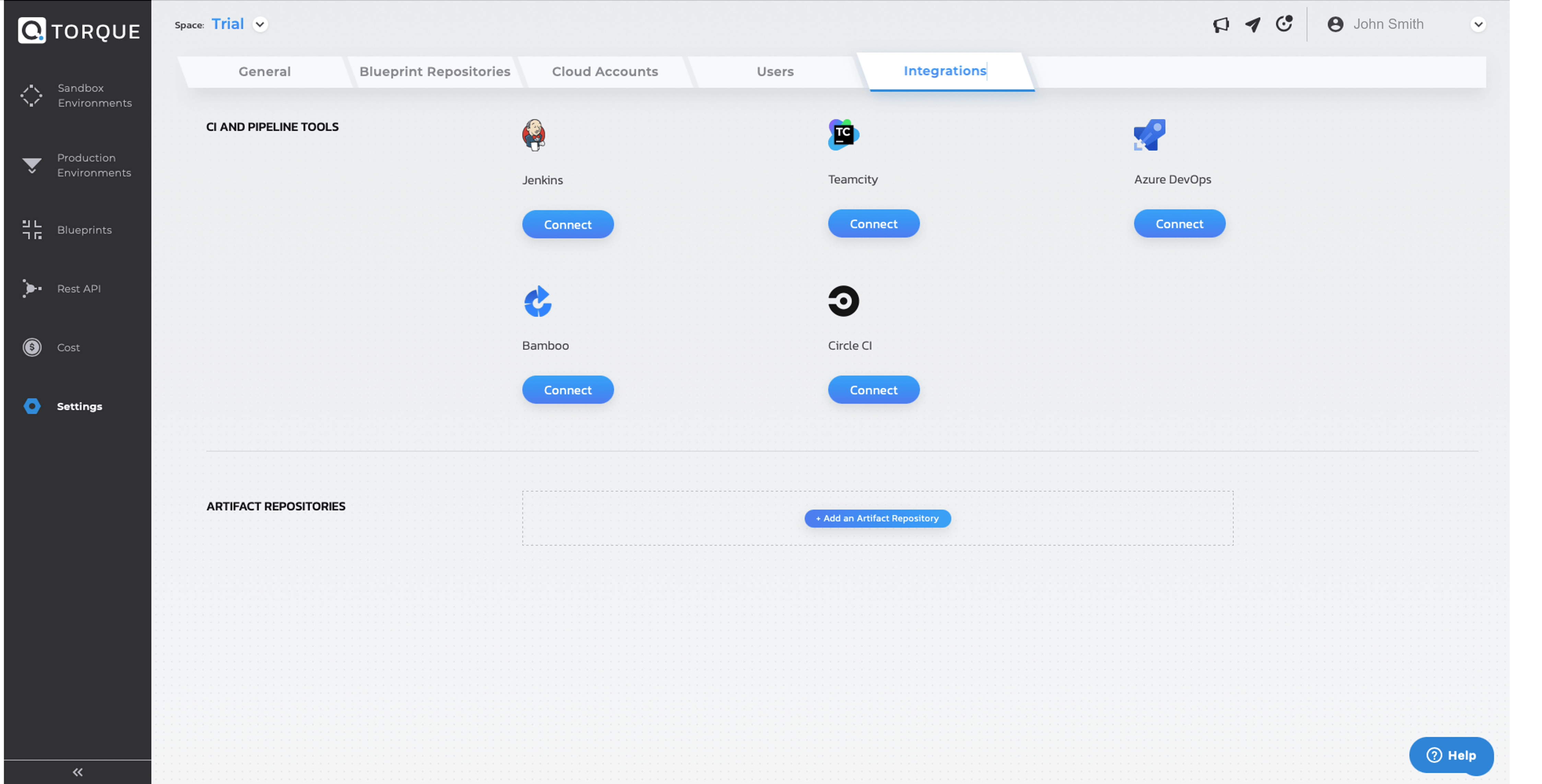
Task: Expand the Trial space dropdown
Action: tap(260, 25)
